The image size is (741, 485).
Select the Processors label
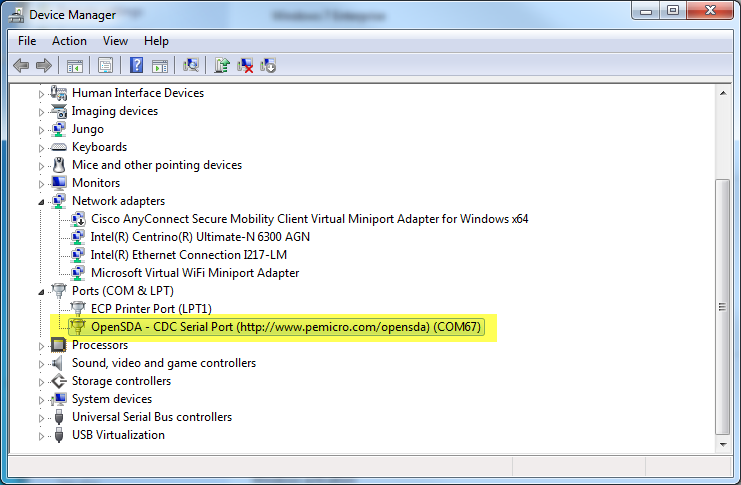(x=100, y=345)
